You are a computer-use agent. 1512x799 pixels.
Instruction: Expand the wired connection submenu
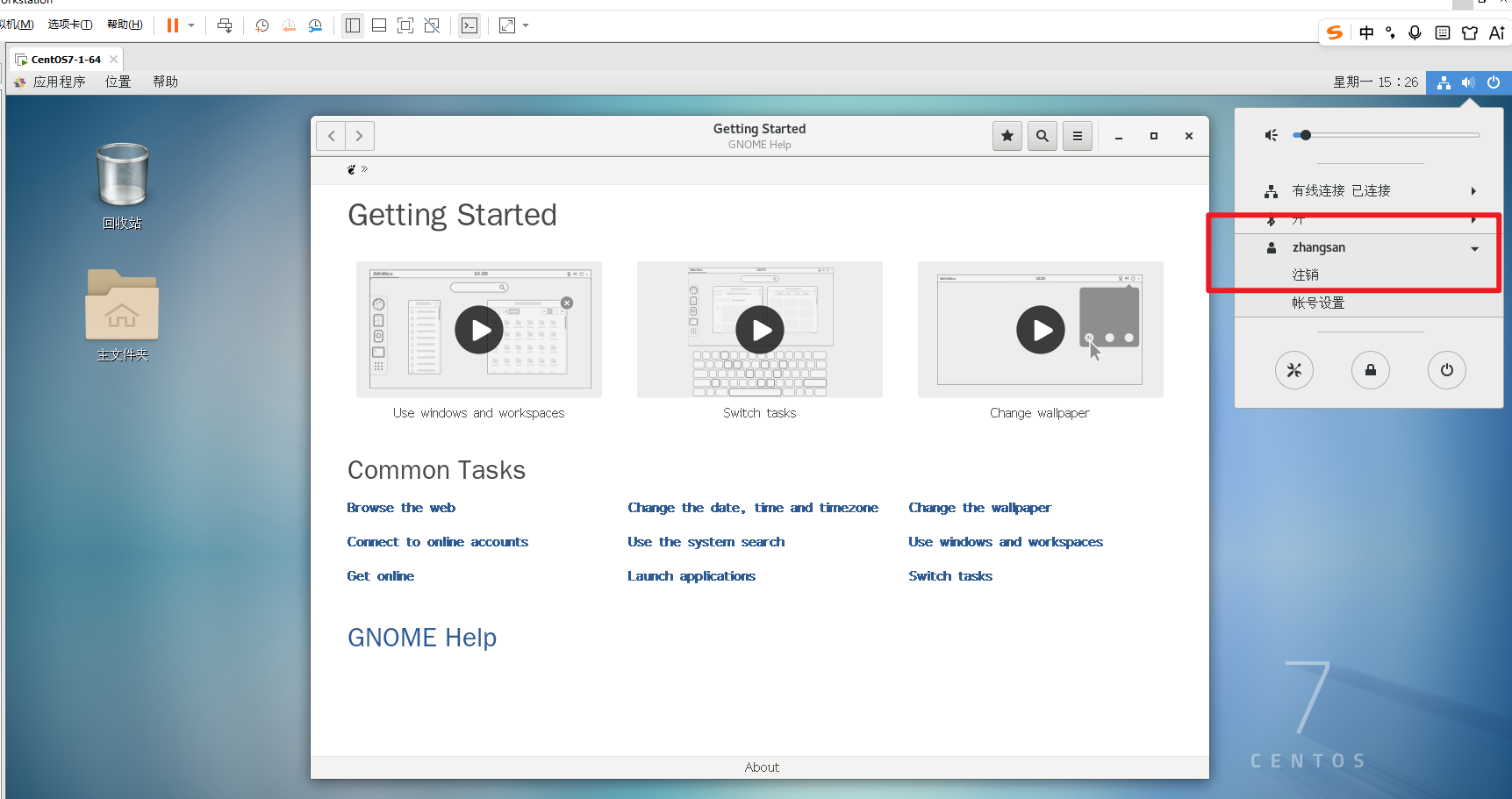(1473, 191)
